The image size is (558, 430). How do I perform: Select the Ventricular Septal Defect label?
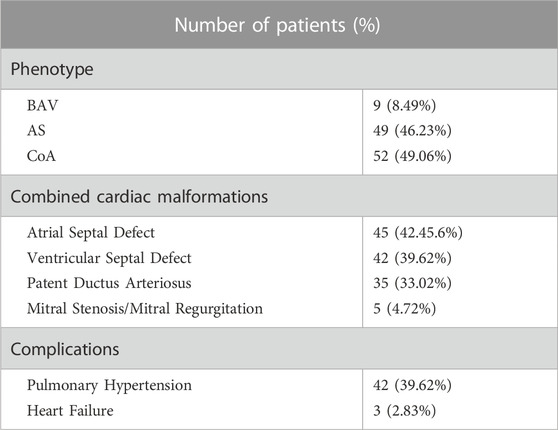coord(109,258)
